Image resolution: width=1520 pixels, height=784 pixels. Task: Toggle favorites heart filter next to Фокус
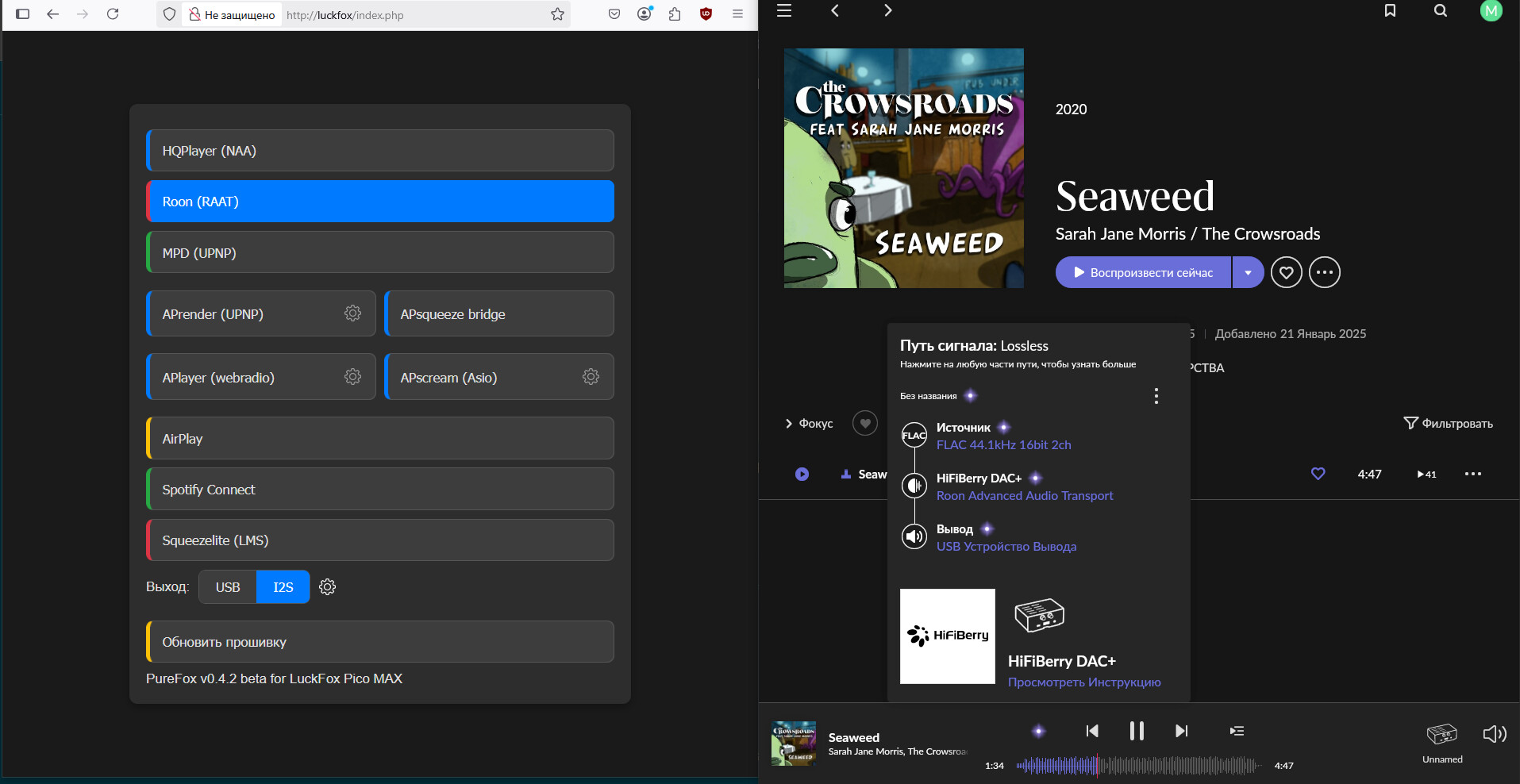865,423
